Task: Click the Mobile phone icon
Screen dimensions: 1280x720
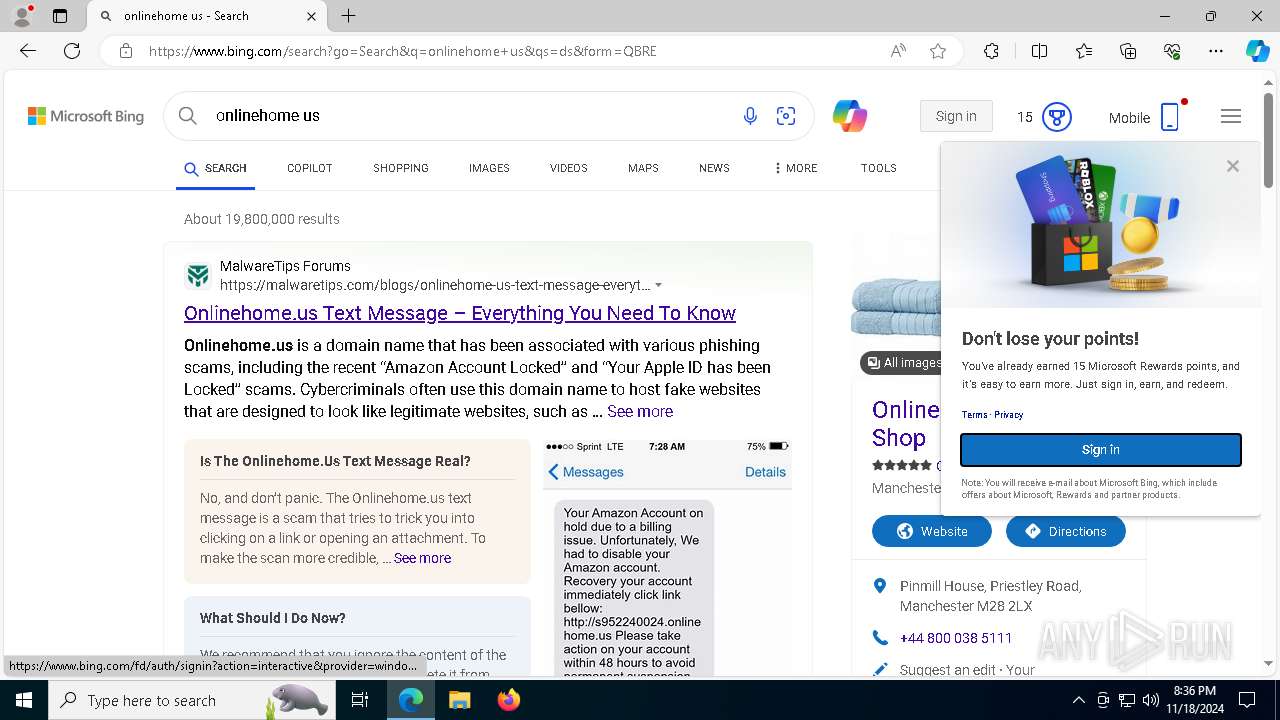Action: click(x=1170, y=117)
